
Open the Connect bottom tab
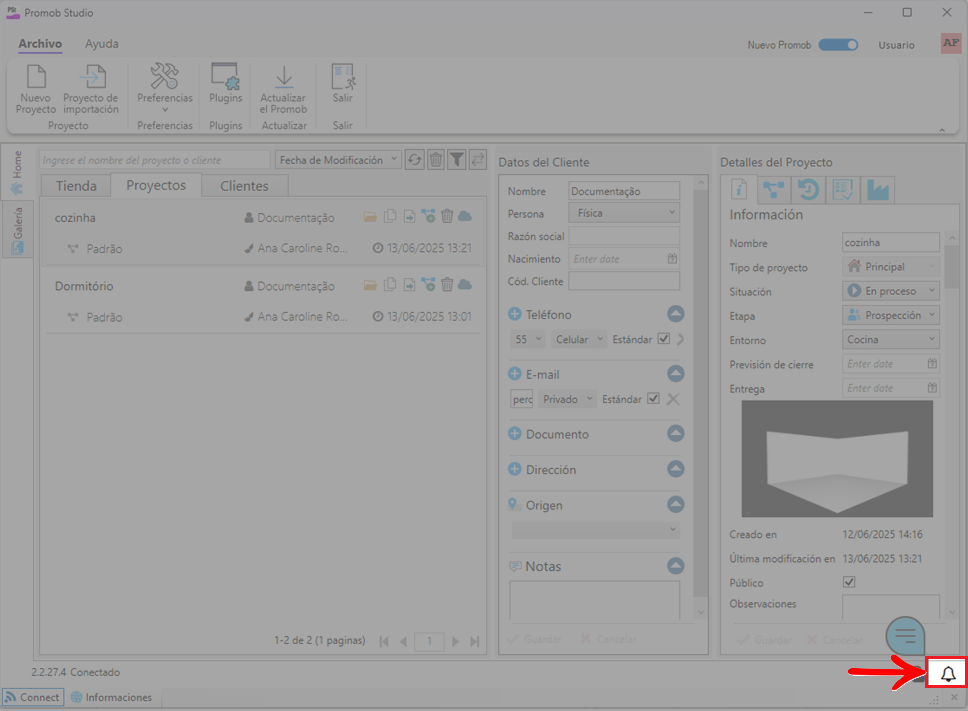[x=33, y=697]
